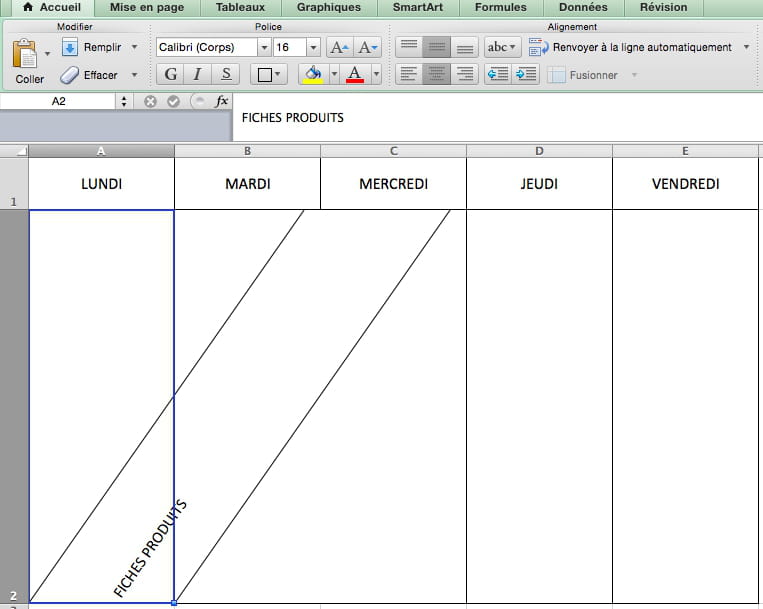Open the abc text orientation menu

tap(502, 47)
